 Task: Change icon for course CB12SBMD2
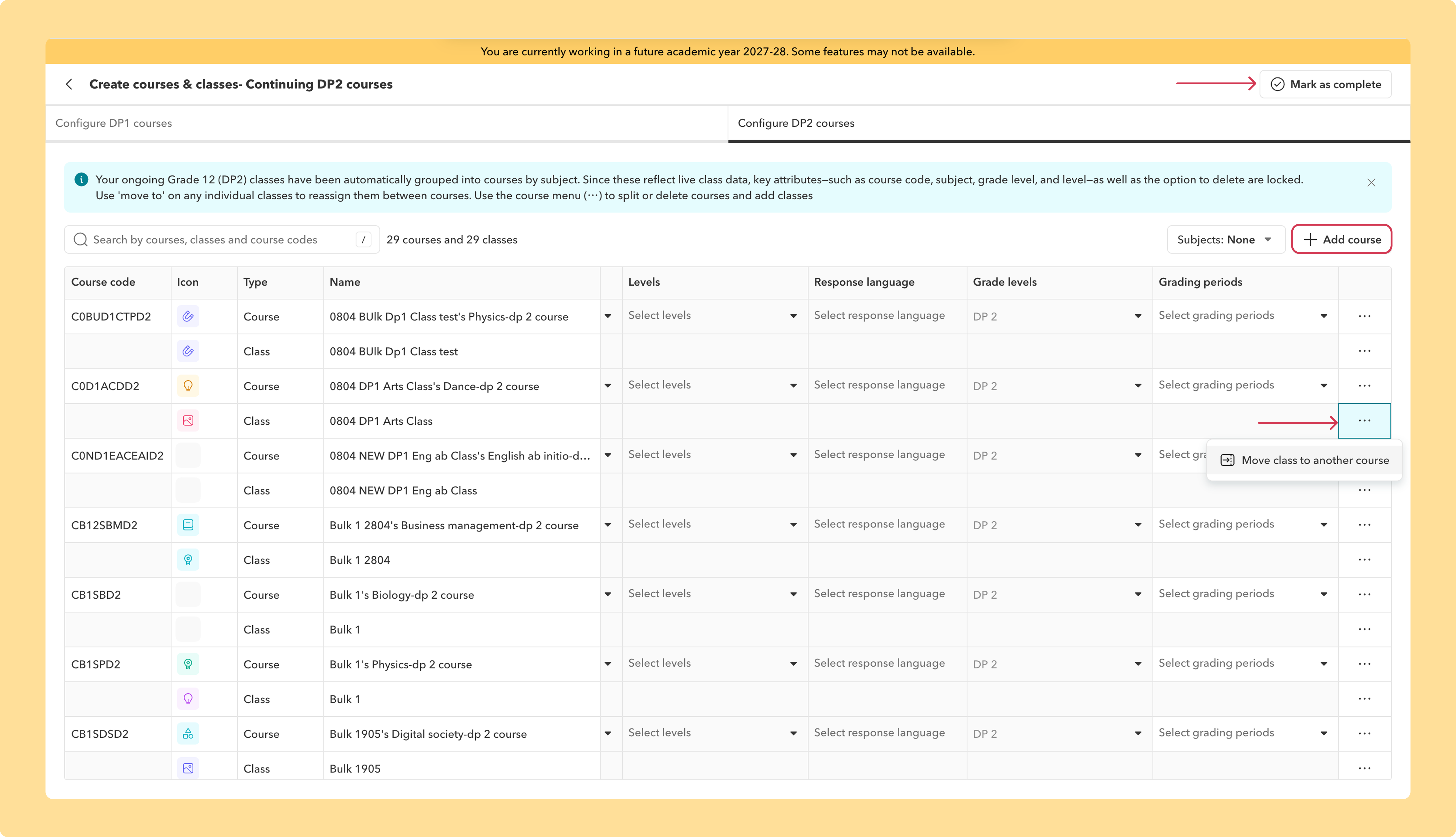coord(188,525)
